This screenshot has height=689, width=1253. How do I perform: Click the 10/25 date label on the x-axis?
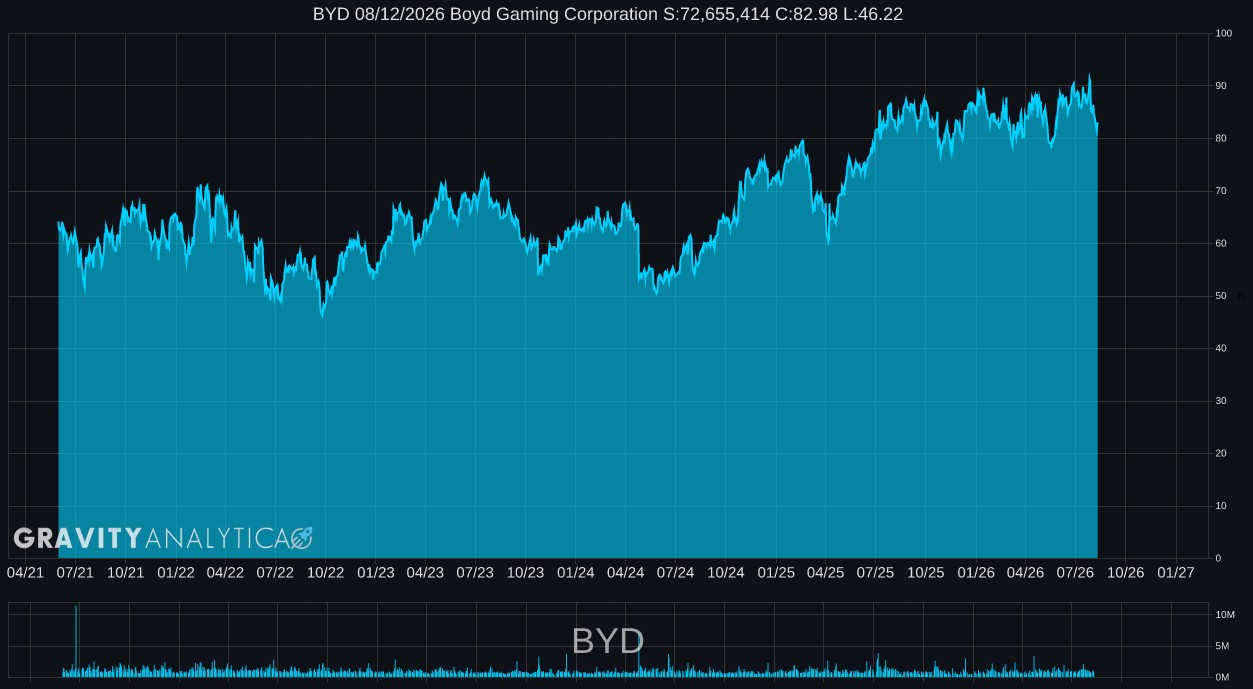click(x=925, y=573)
